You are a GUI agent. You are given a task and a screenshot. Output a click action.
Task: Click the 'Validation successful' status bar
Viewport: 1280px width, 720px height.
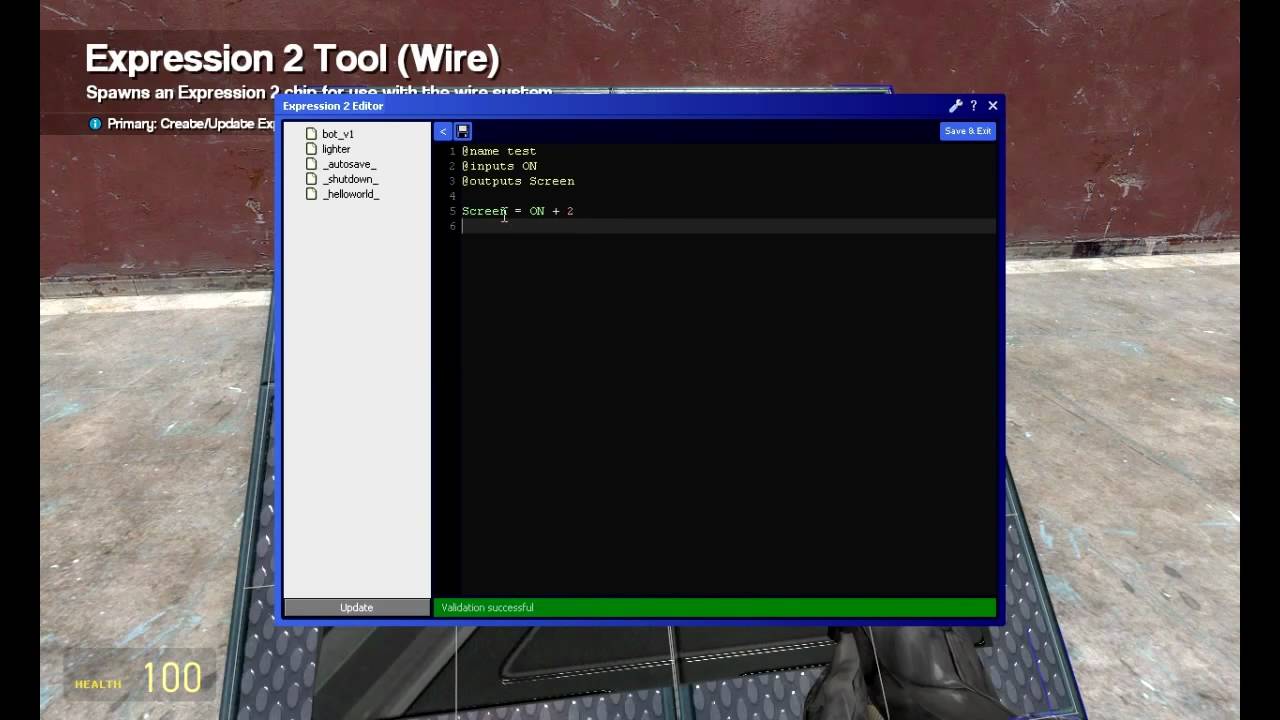715,607
